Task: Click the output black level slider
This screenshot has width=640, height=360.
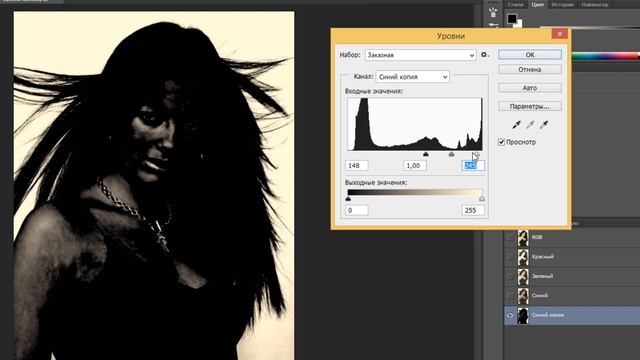Action: [x=348, y=199]
